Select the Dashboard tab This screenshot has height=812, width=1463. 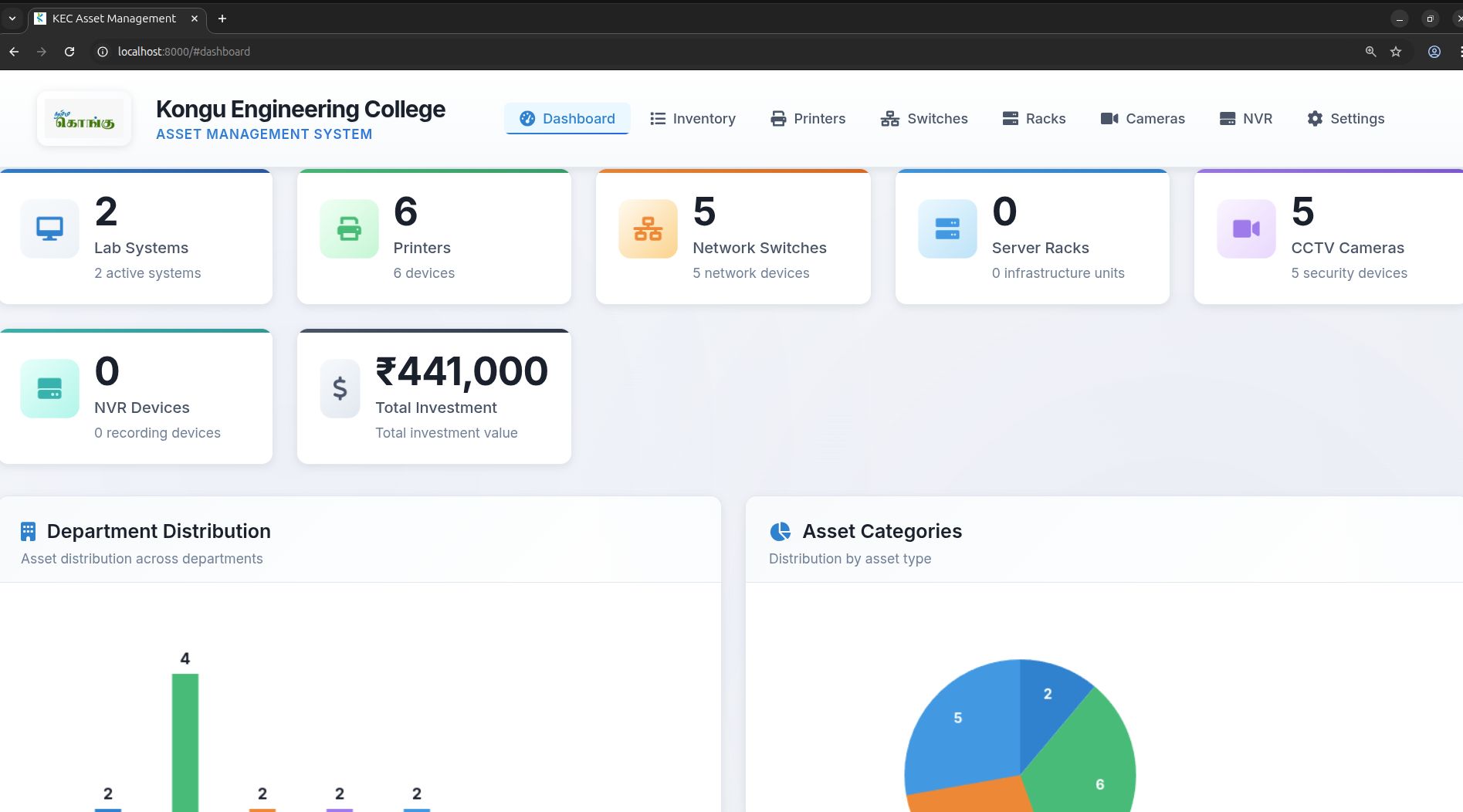(x=567, y=118)
